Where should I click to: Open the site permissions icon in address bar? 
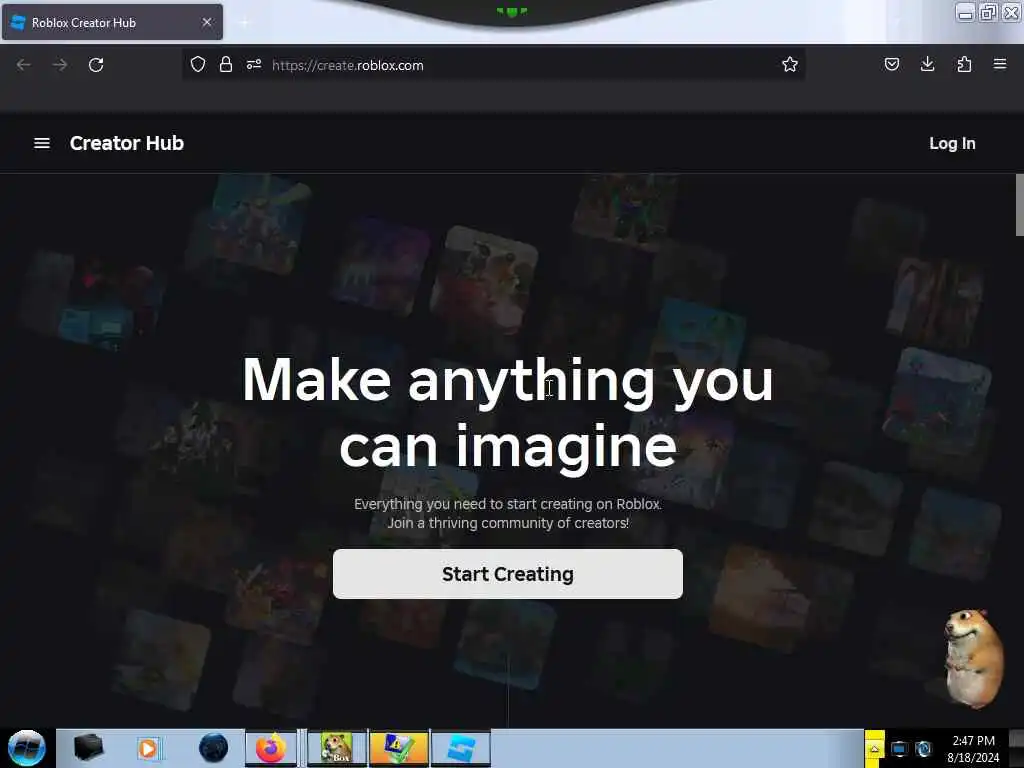[254, 64]
